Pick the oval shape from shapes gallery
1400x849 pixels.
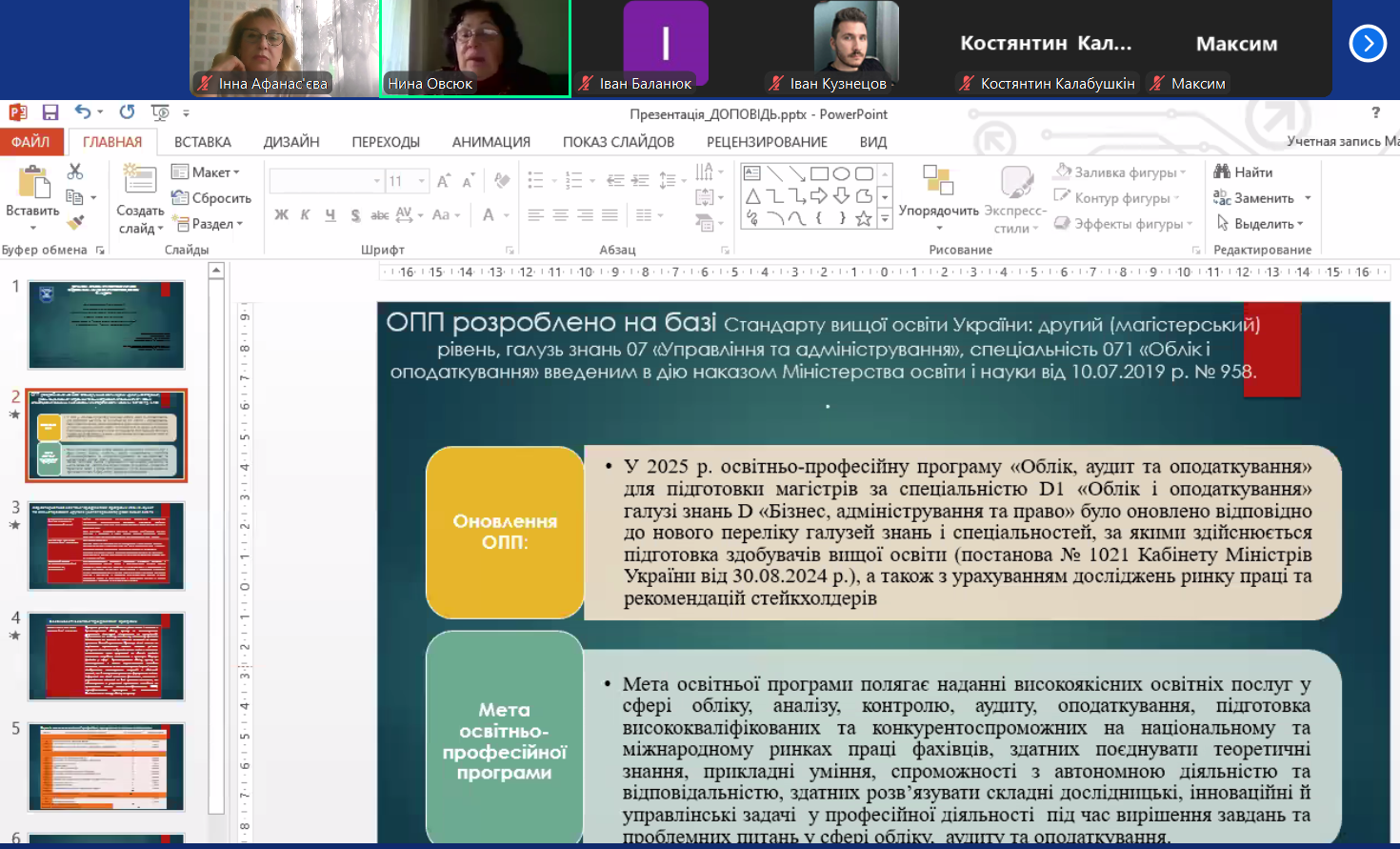[841, 173]
